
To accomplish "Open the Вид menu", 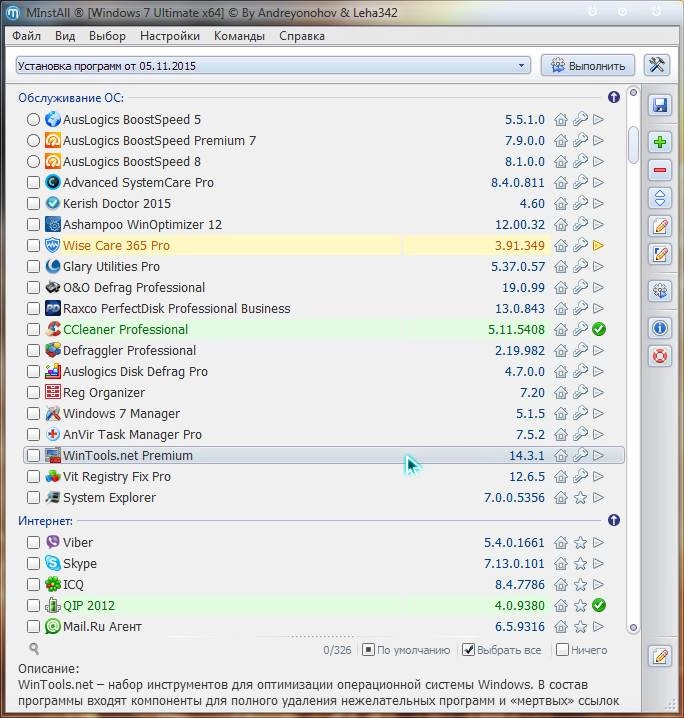I will pyautogui.click(x=65, y=36).
